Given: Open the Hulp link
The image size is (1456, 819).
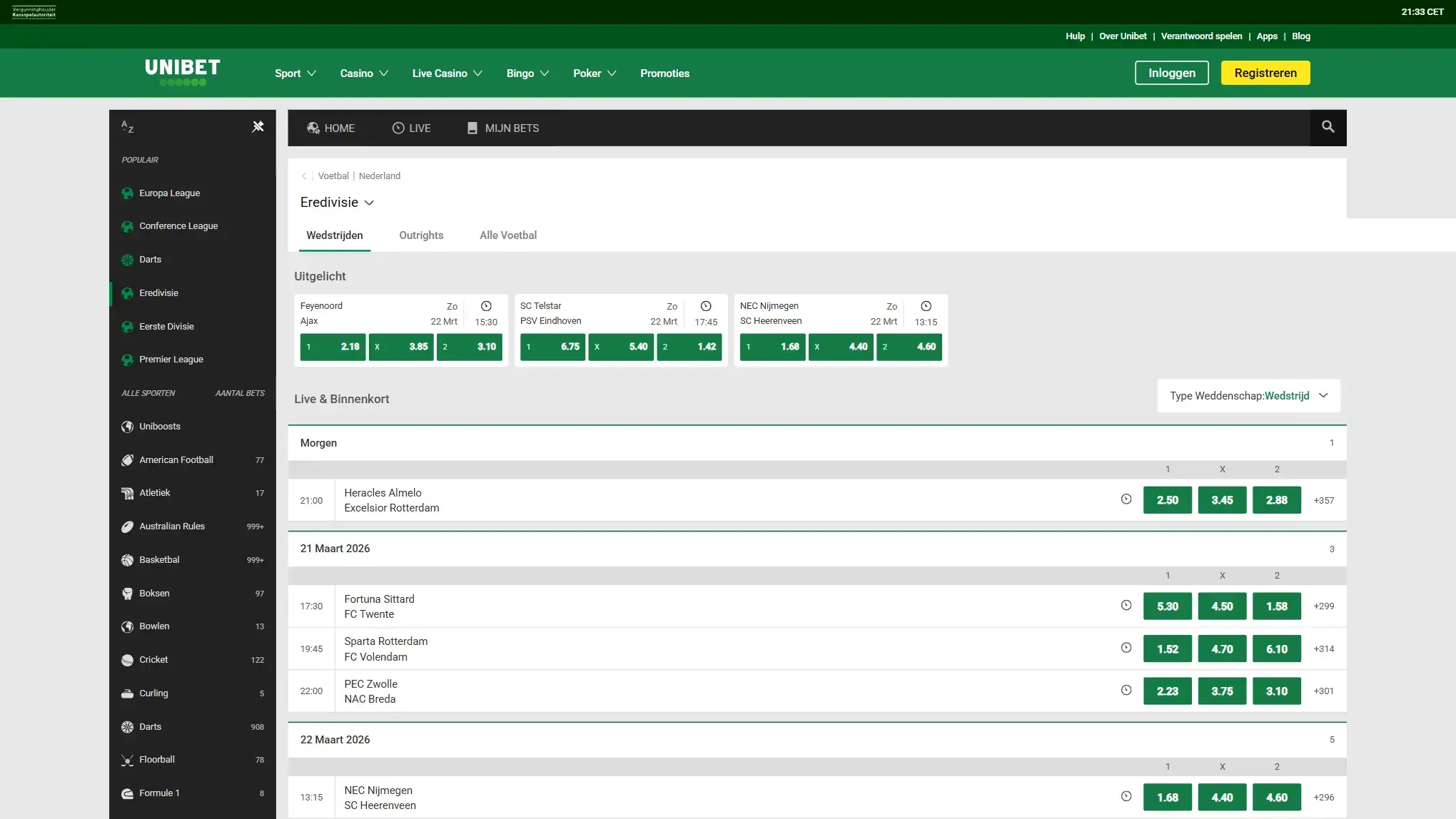Looking at the screenshot, I should [x=1075, y=36].
